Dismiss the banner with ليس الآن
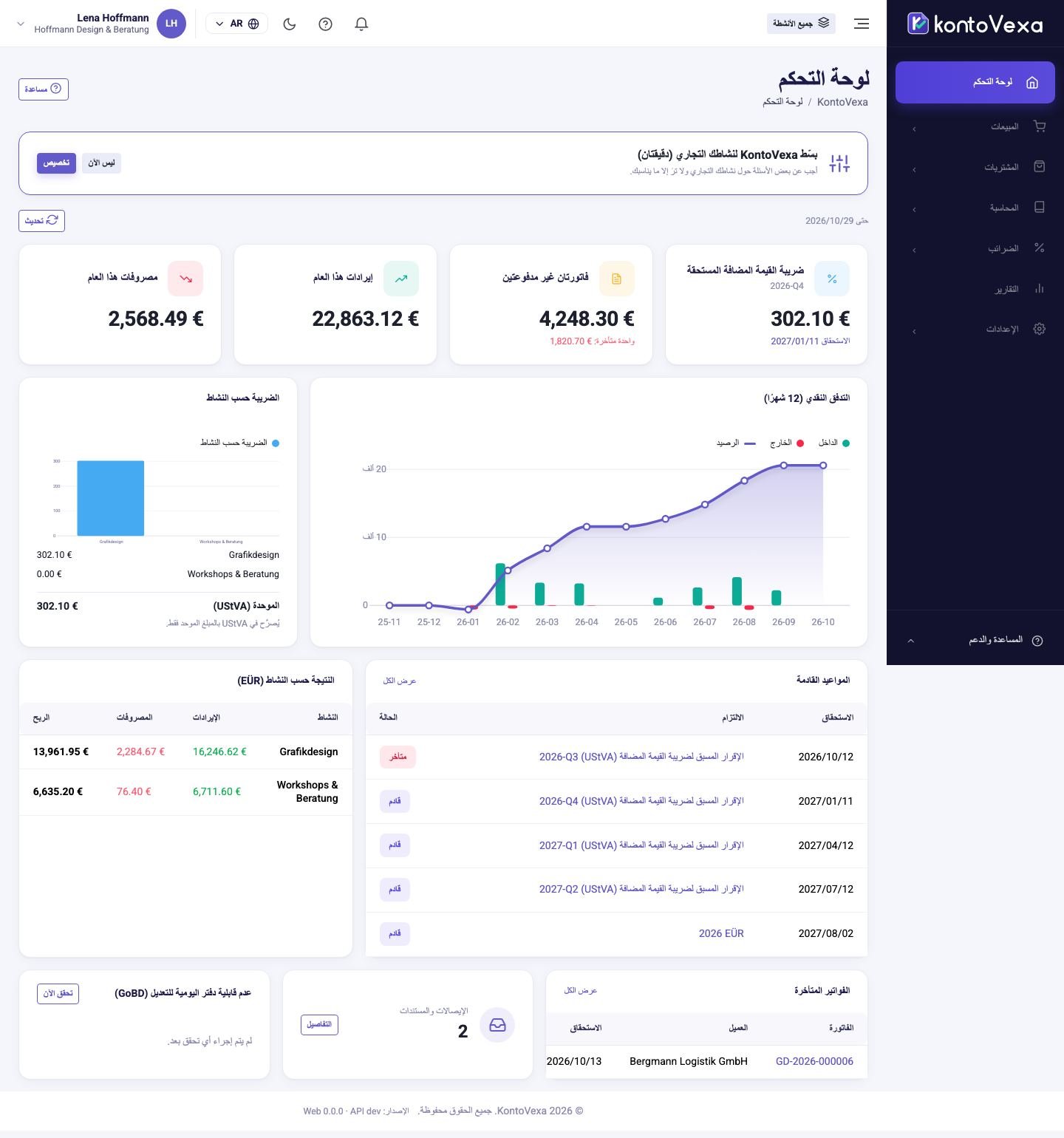 (101, 163)
